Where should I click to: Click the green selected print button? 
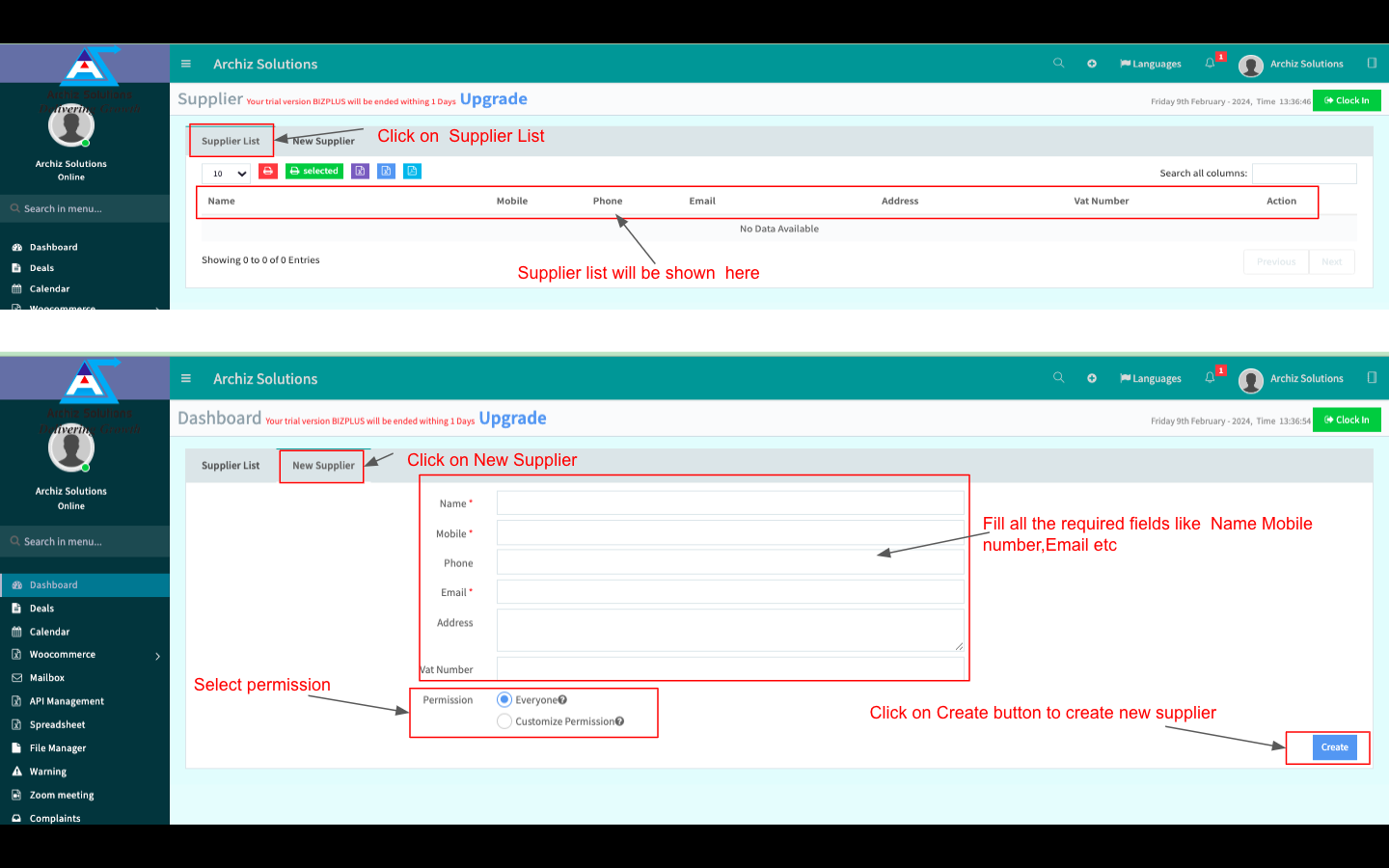coord(314,172)
